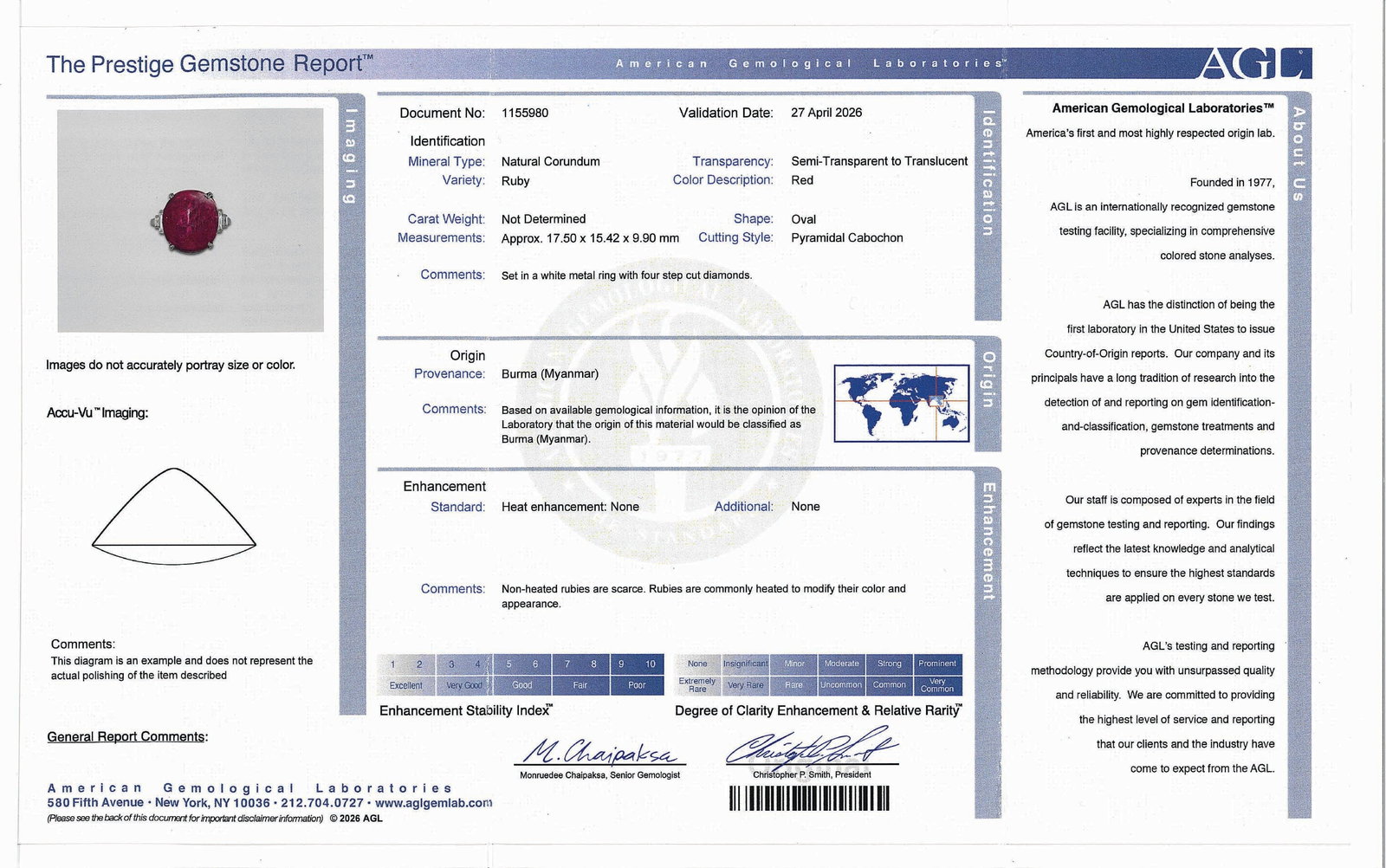Select "Approx. 17.50 x 15.42 x 9.90 mm"
This screenshot has width=1386, height=868.
pos(590,238)
